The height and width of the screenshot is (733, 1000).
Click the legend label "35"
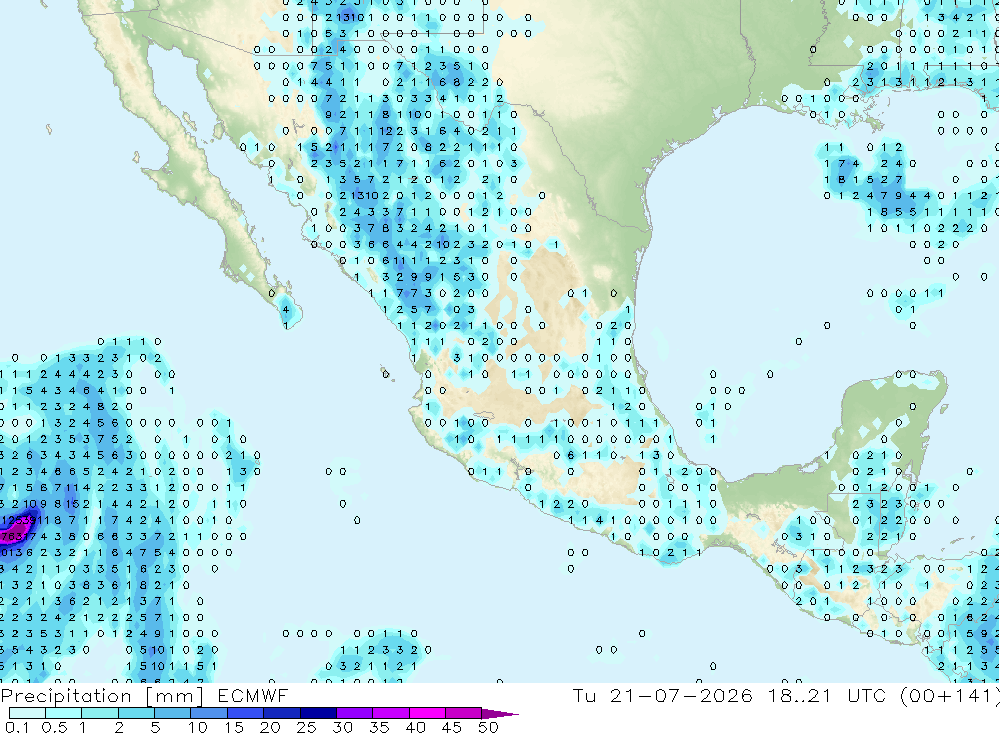[x=379, y=727]
